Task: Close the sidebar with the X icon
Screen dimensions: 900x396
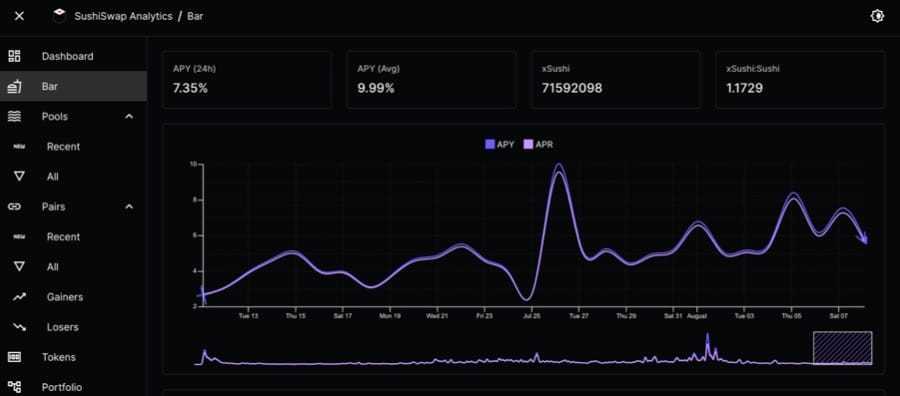Action: tap(19, 16)
